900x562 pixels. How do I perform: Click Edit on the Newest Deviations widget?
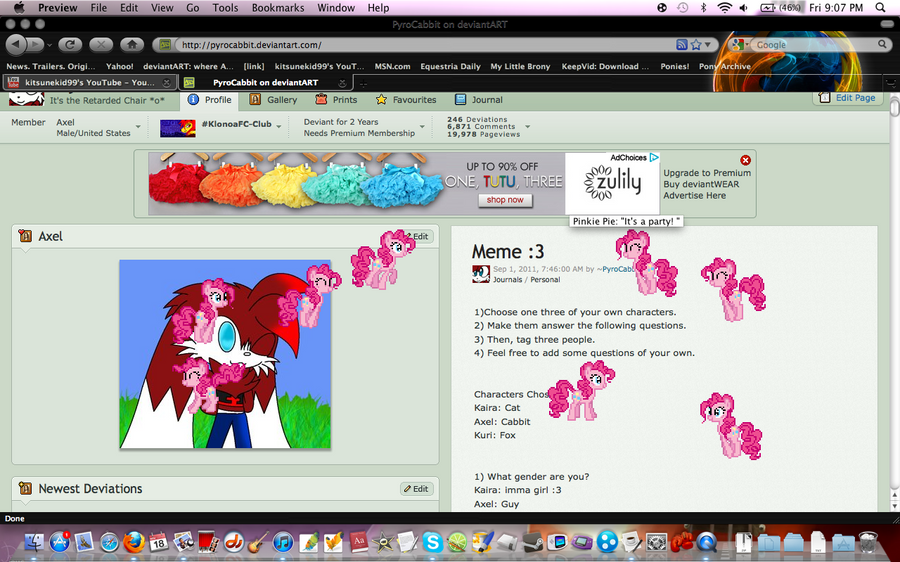(x=417, y=489)
